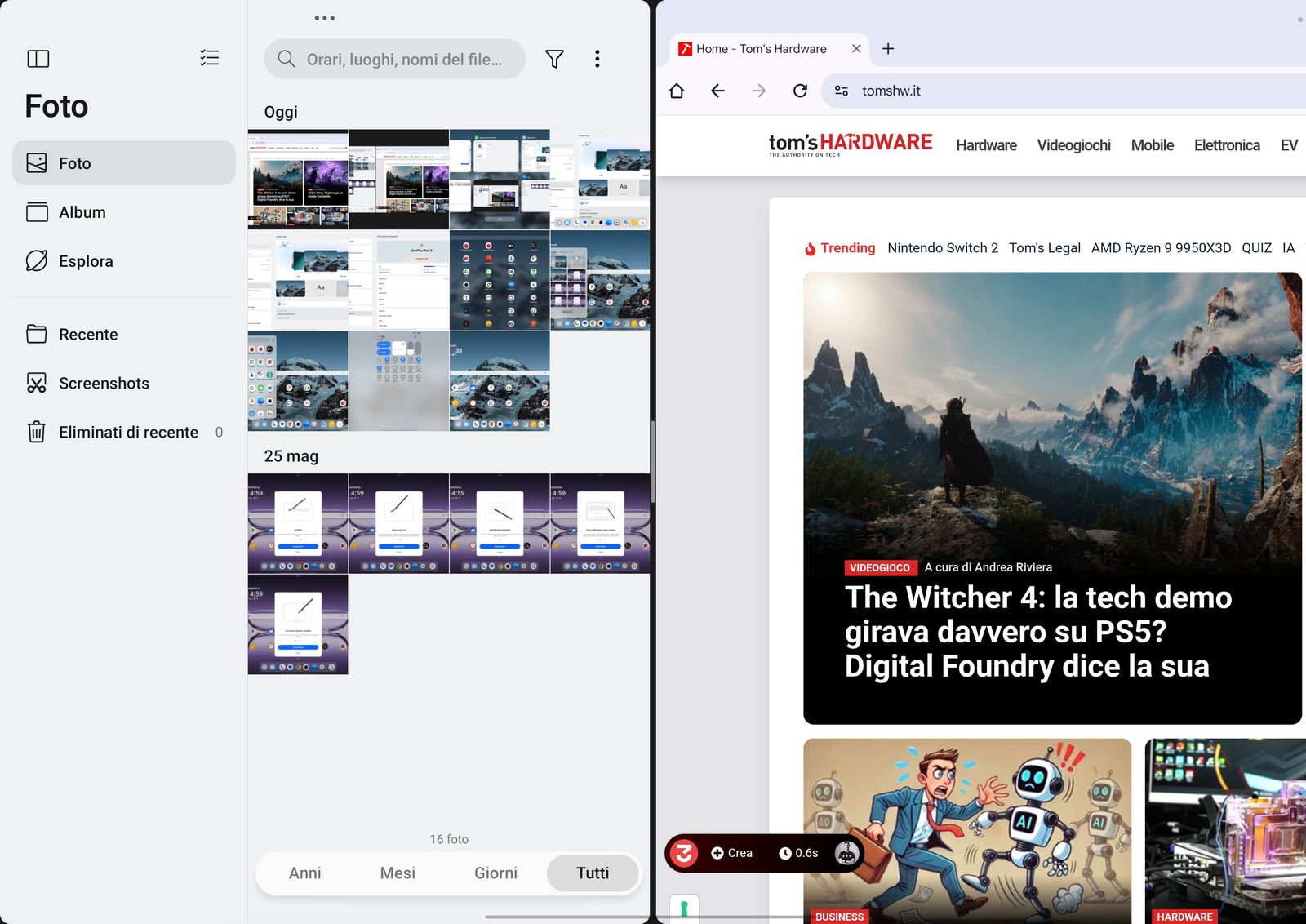The image size is (1306, 924).
Task: Click the Andrea Riviera author byline
Action: pos(988,567)
